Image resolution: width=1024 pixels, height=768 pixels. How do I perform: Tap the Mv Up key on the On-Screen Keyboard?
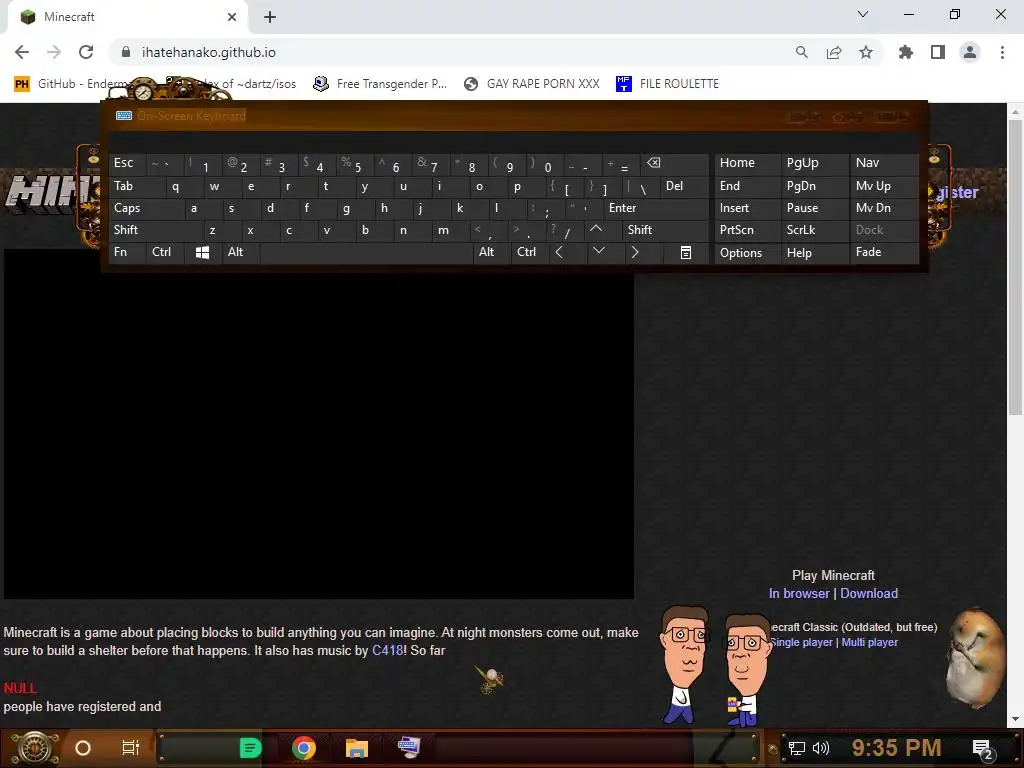coord(884,186)
